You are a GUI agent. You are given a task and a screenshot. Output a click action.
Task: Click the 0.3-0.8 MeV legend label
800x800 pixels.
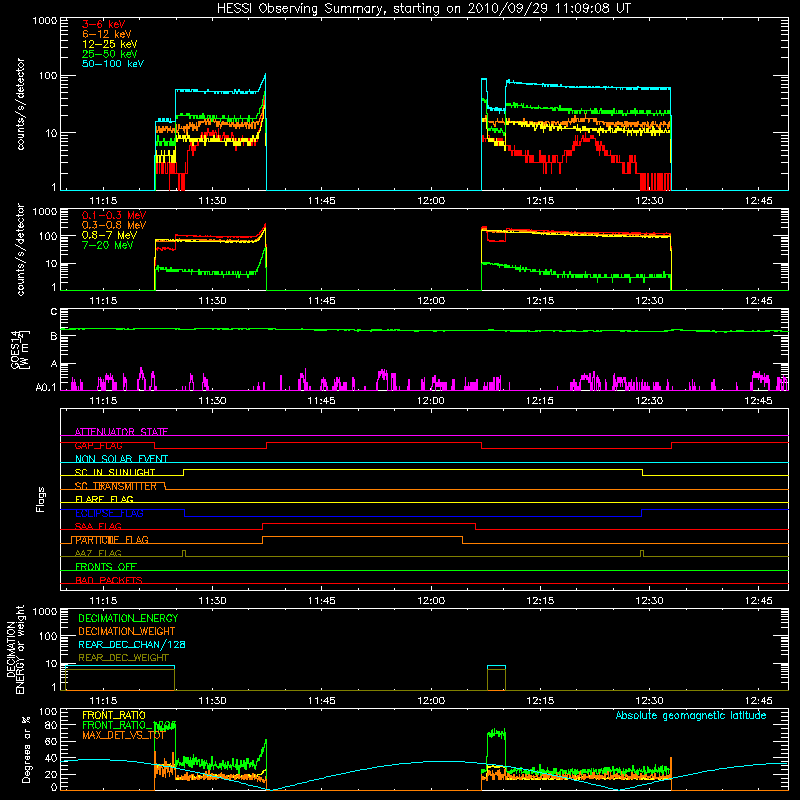click(114, 225)
